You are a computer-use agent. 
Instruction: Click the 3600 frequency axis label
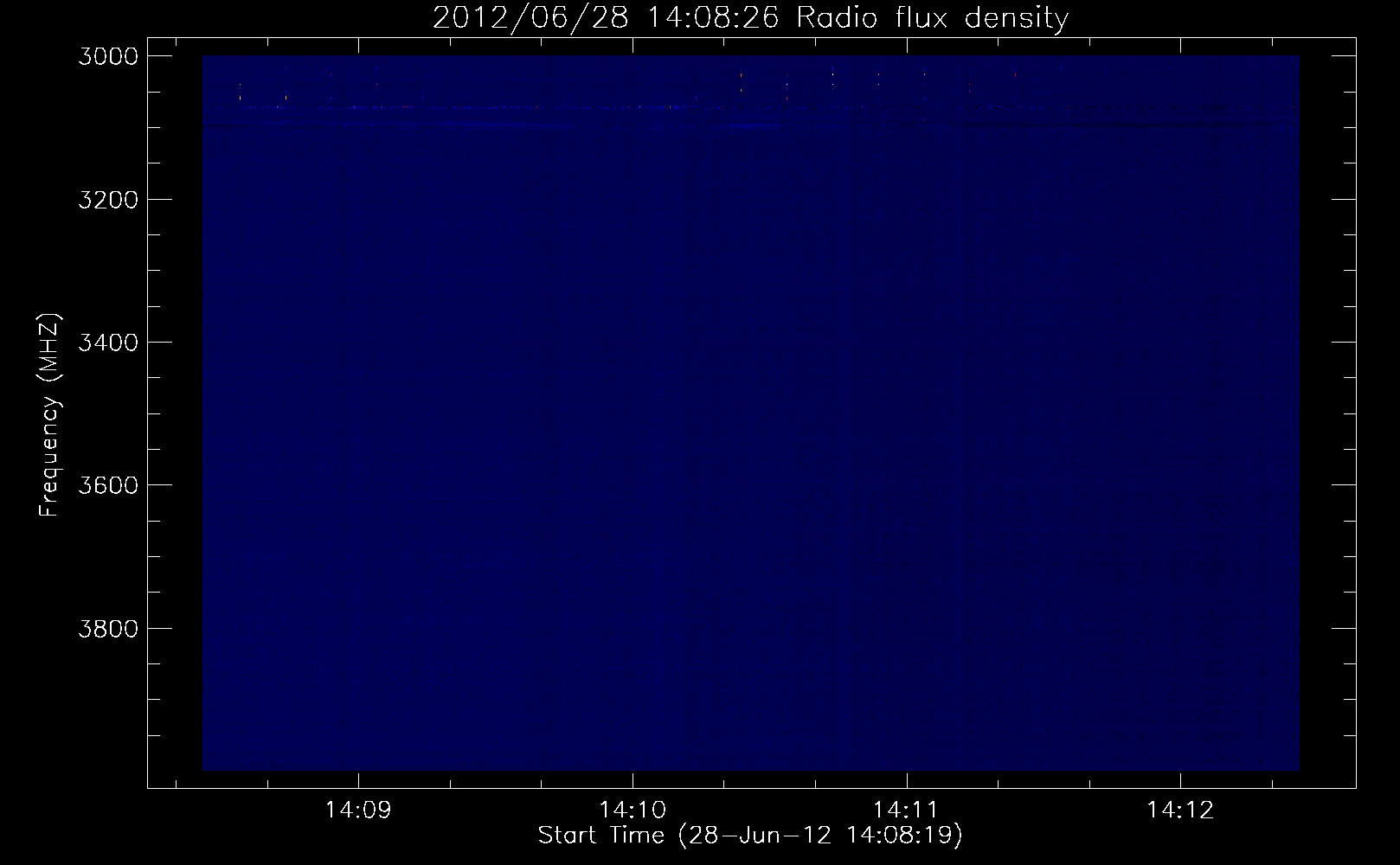[108, 485]
